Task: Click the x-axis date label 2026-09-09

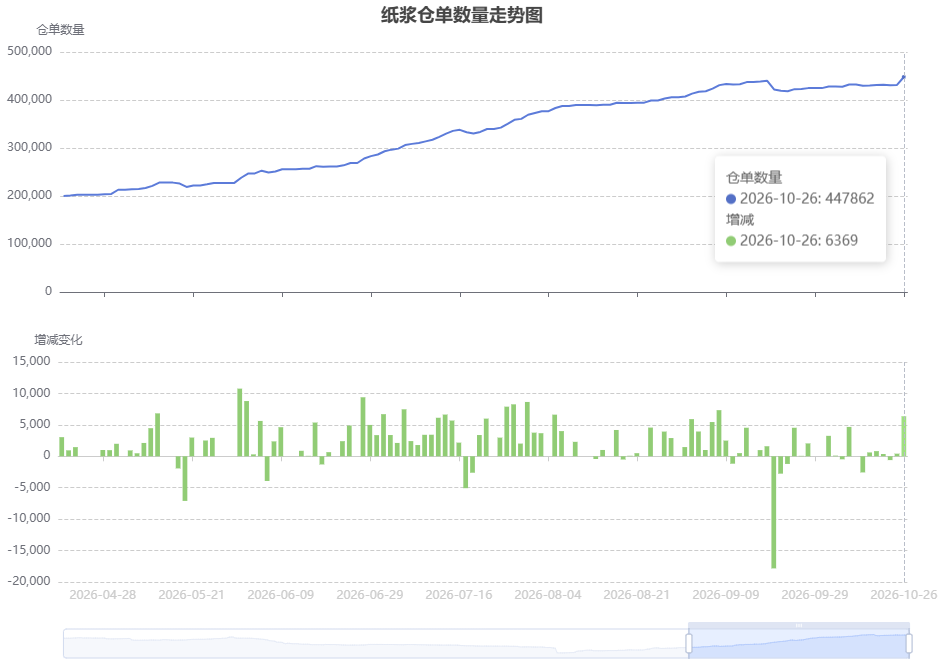Action: click(726, 595)
